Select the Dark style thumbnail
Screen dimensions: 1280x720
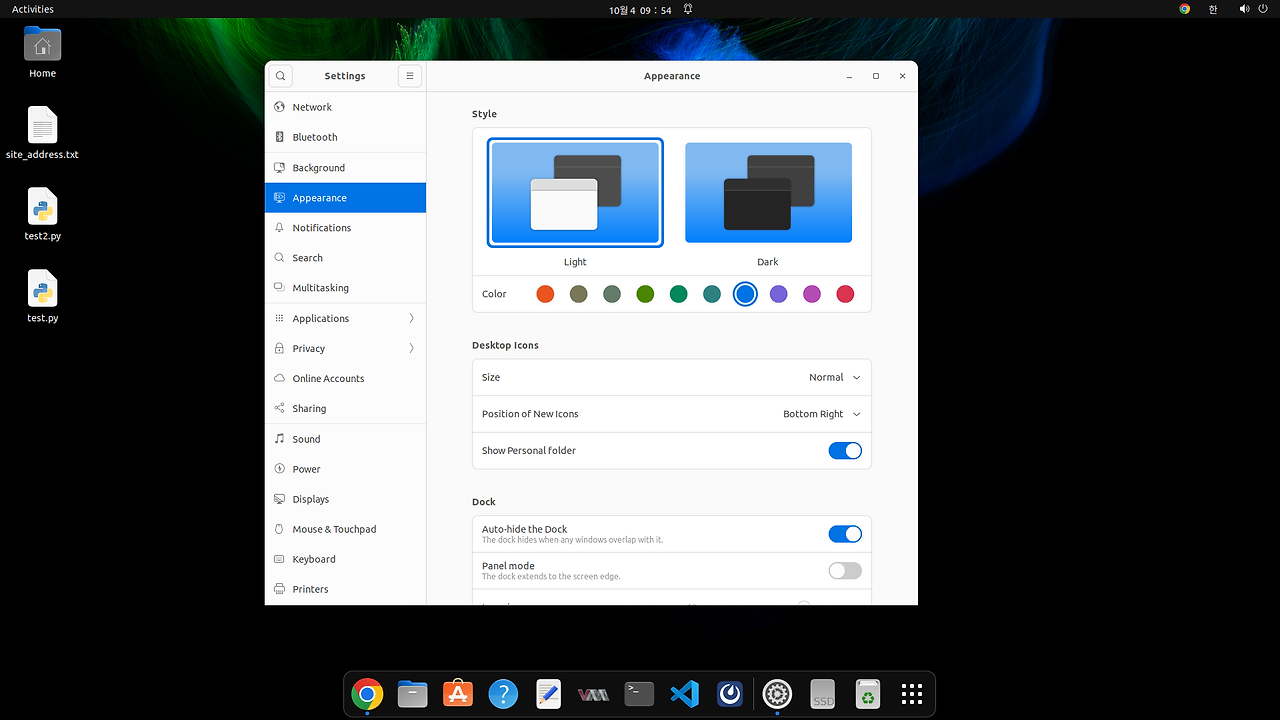(768, 193)
